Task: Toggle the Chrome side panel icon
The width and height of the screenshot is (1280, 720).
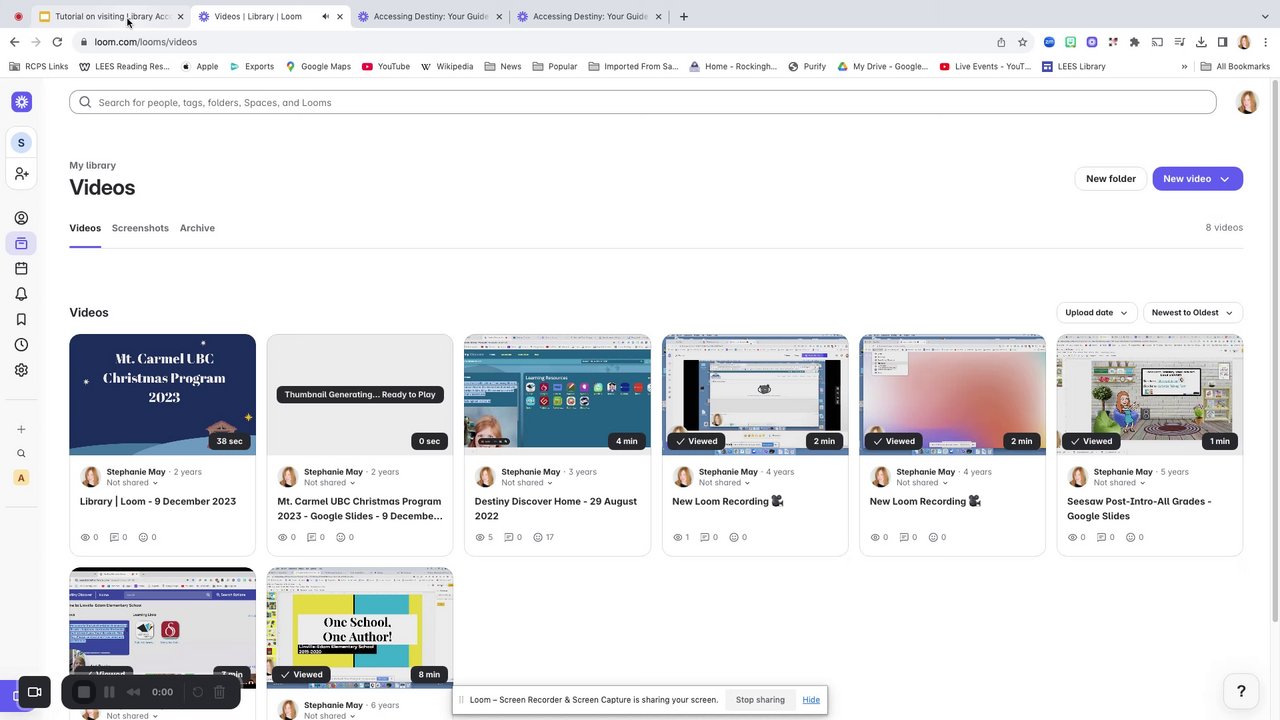Action: (1222, 42)
